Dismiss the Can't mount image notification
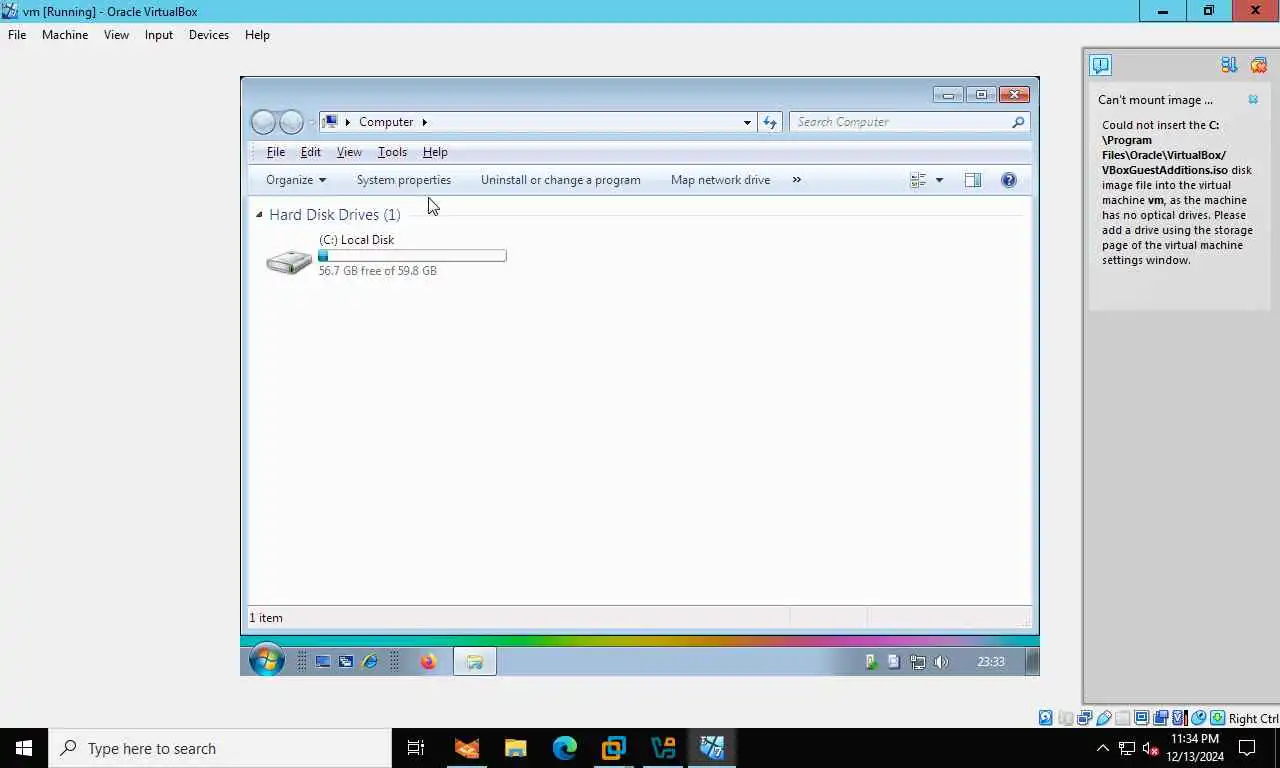This screenshot has height=768, width=1280. [1253, 100]
